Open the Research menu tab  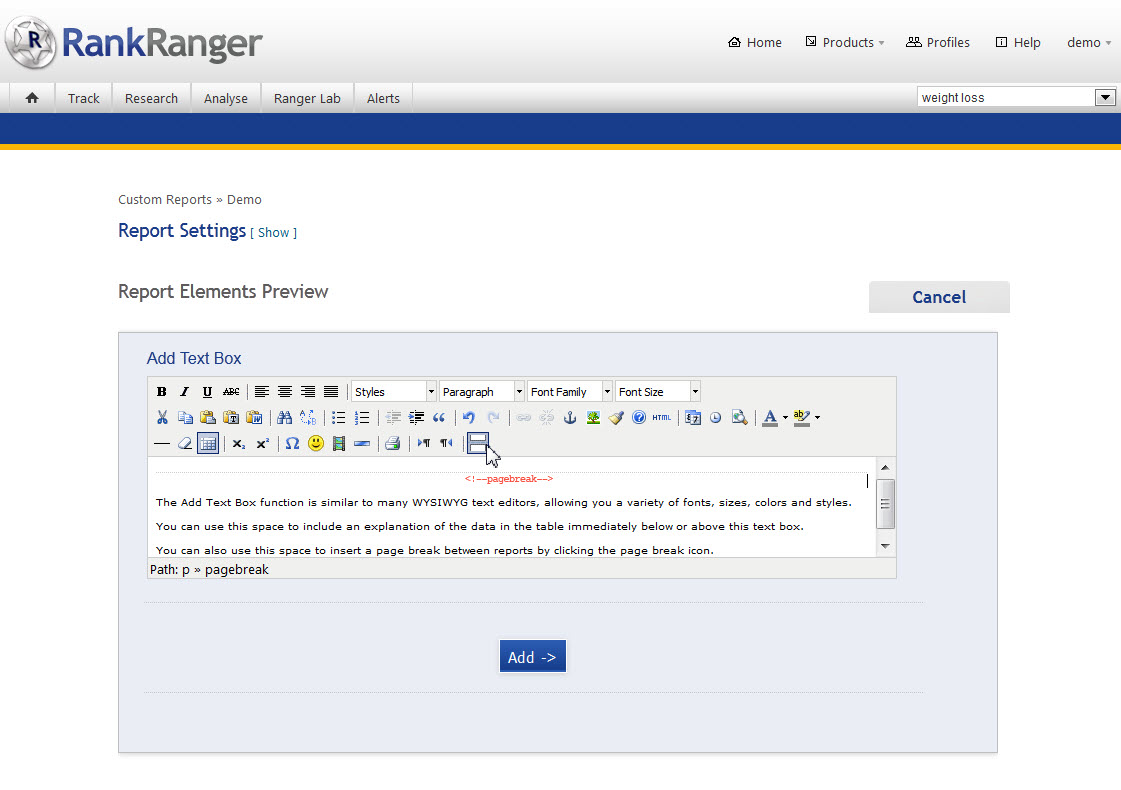151,98
